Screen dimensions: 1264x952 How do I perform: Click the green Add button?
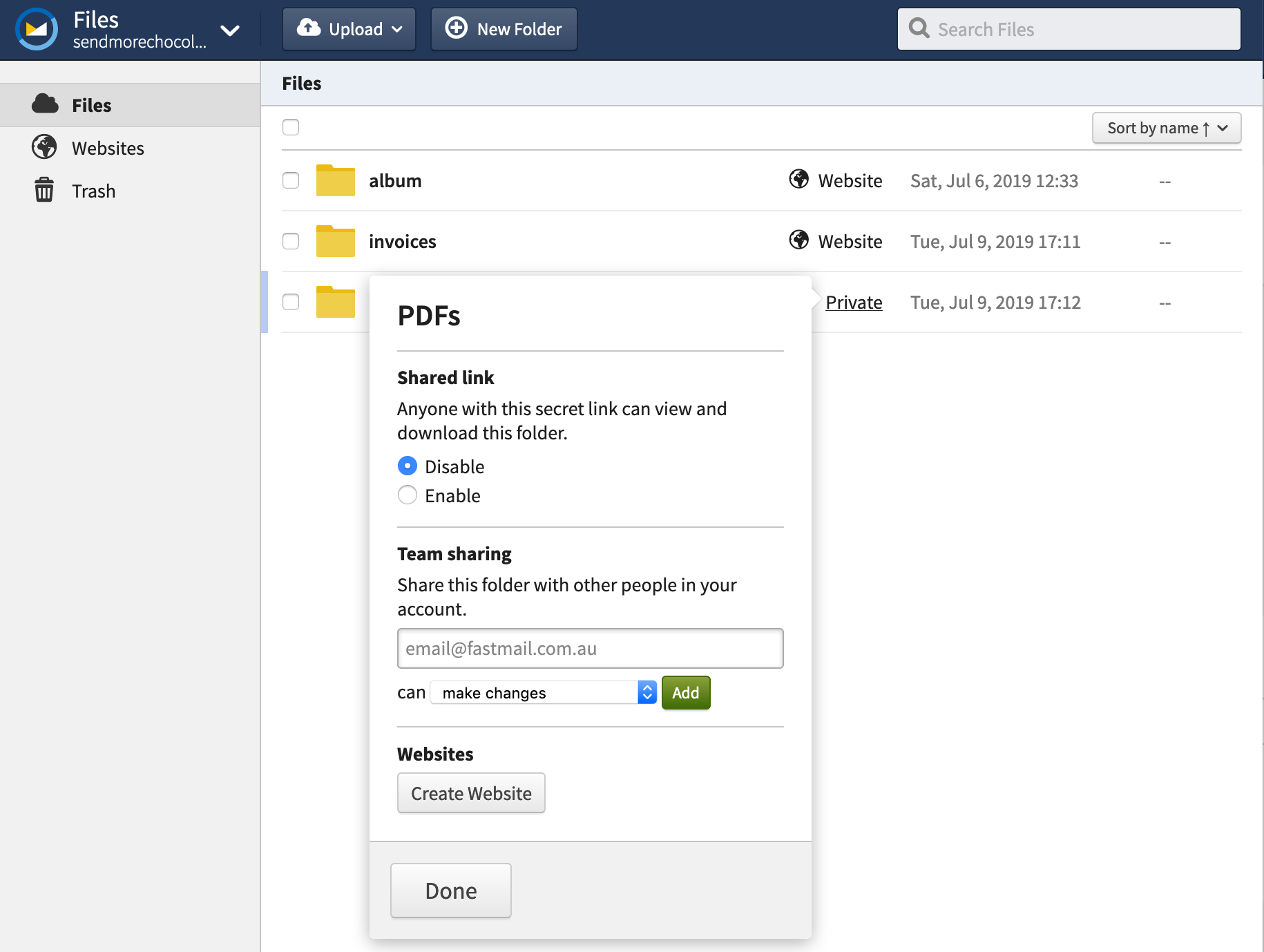pyautogui.click(x=686, y=692)
